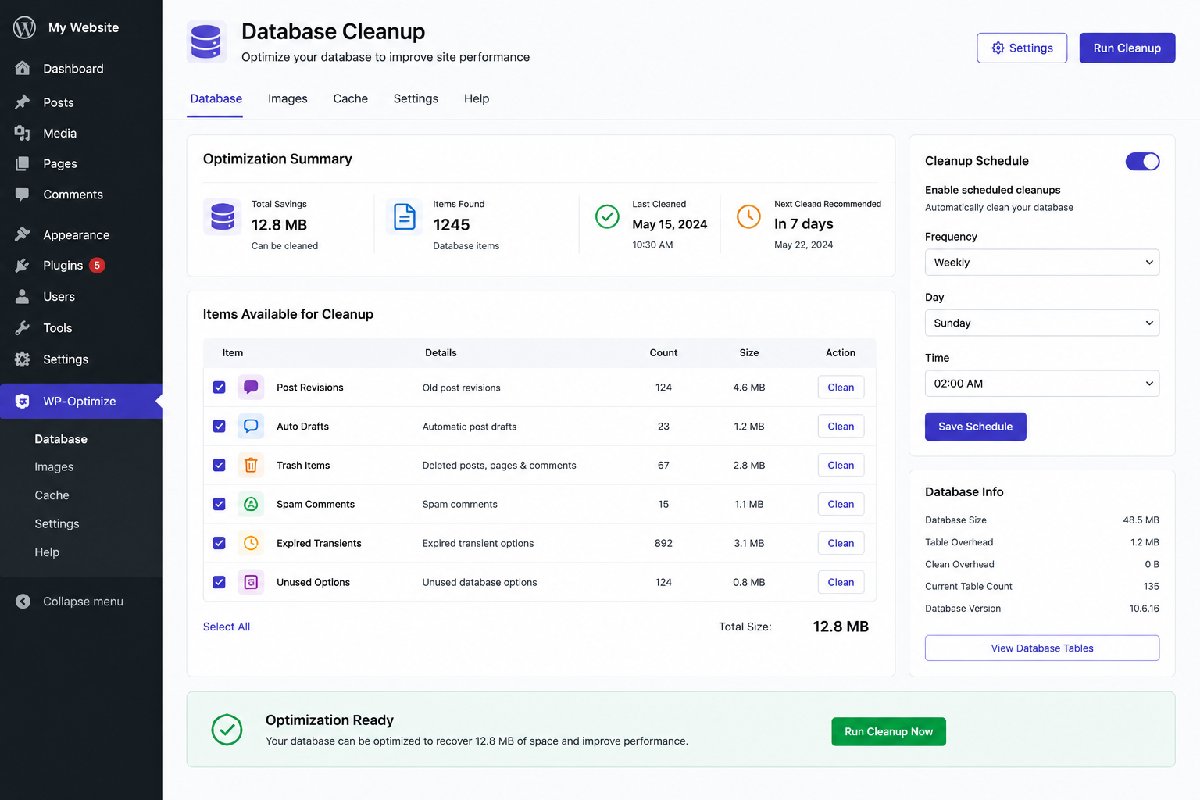This screenshot has width=1200, height=800.
Task: Click the Collapse menu arrow icon
Action: click(x=22, y=602)
